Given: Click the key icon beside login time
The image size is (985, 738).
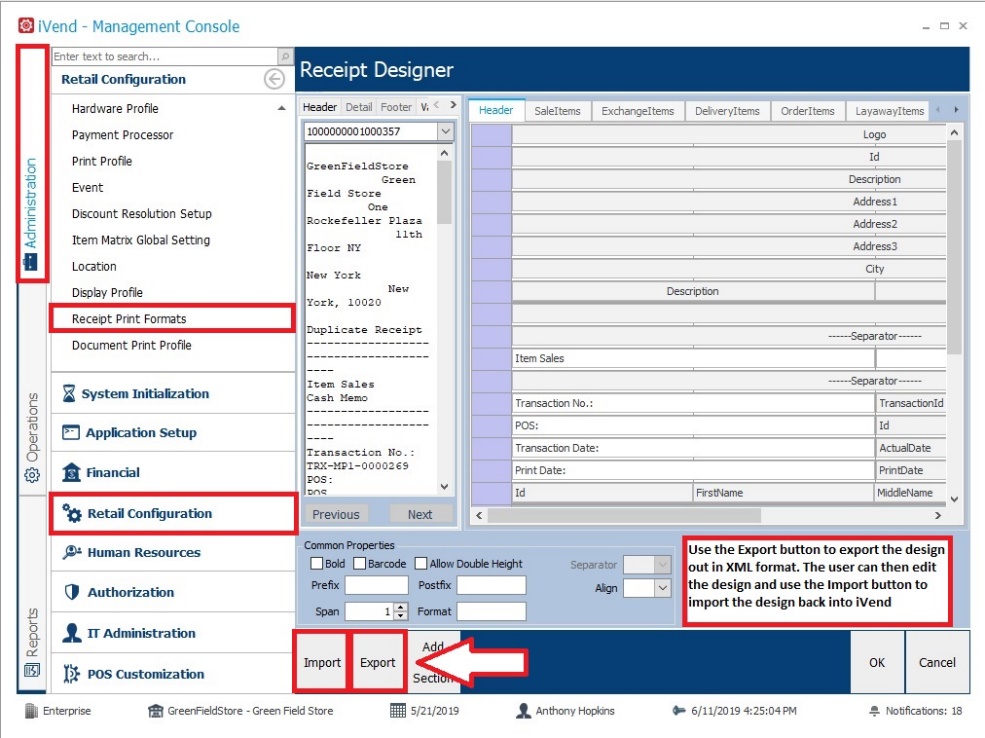Looking at the screenshot, I should (678, 711).
